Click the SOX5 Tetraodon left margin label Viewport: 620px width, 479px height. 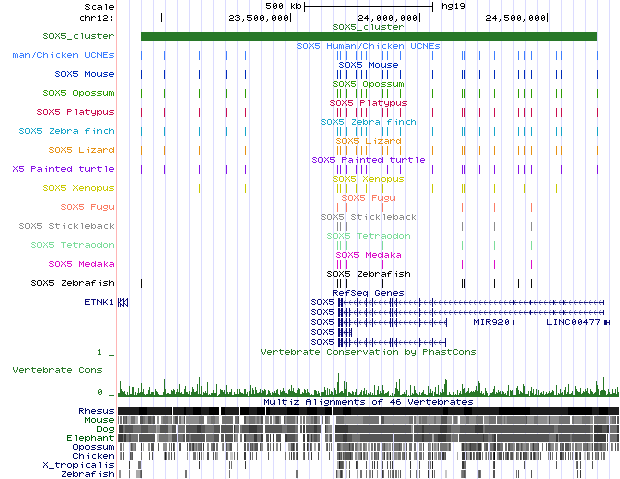[72, 244]
